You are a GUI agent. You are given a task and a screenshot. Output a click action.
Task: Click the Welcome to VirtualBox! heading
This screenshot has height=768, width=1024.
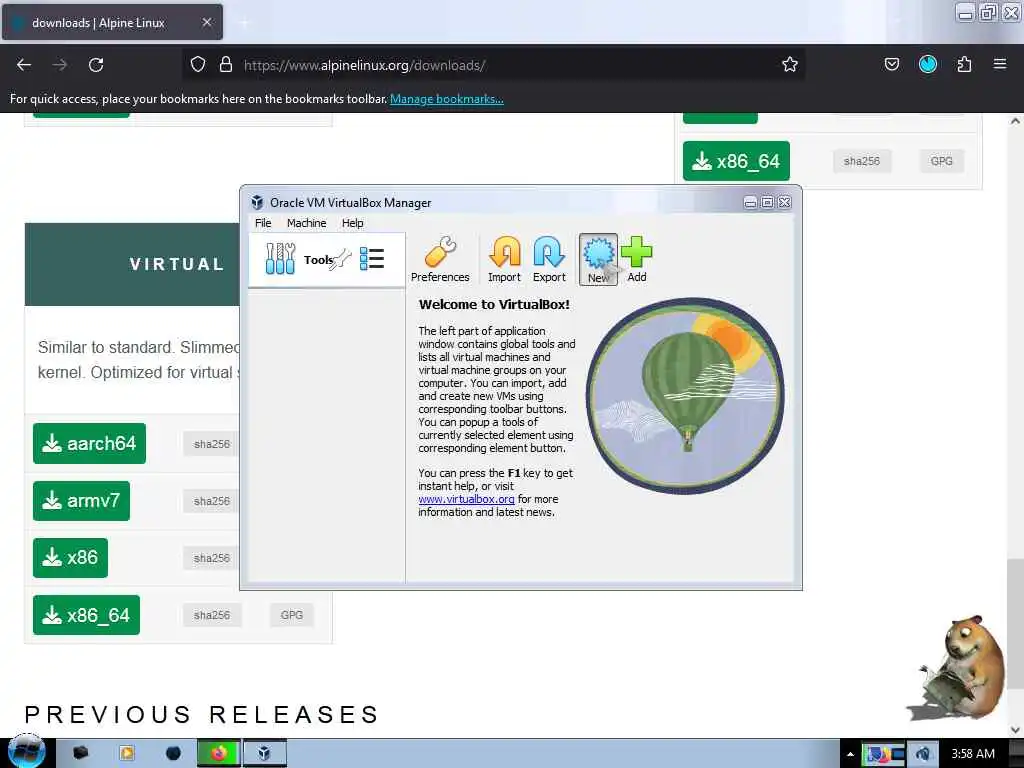coord(494,304)
